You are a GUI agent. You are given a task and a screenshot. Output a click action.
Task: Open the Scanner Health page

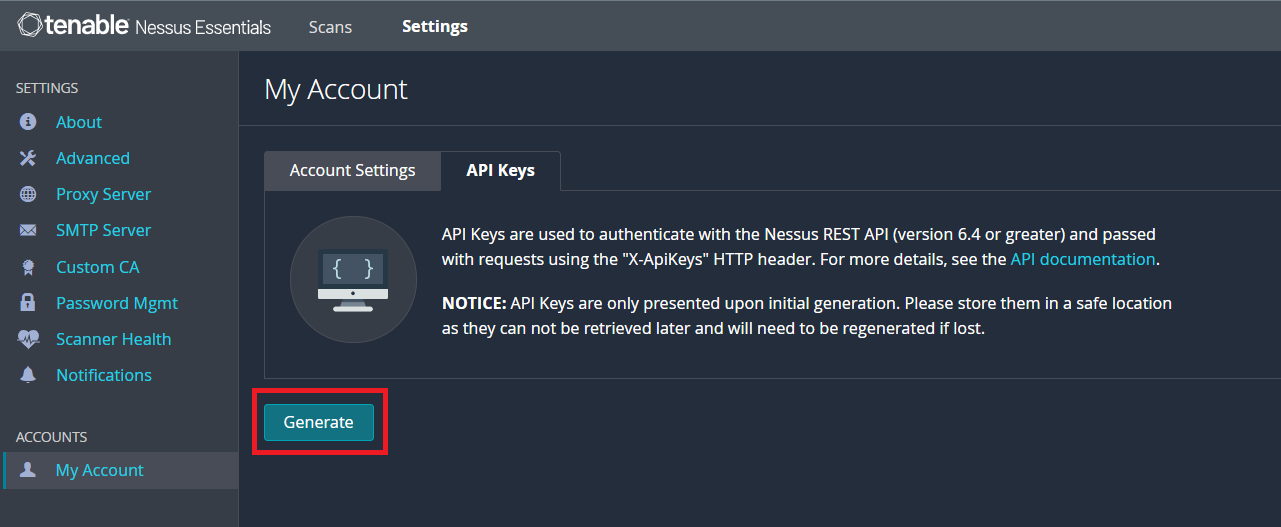tap(114, 339)
